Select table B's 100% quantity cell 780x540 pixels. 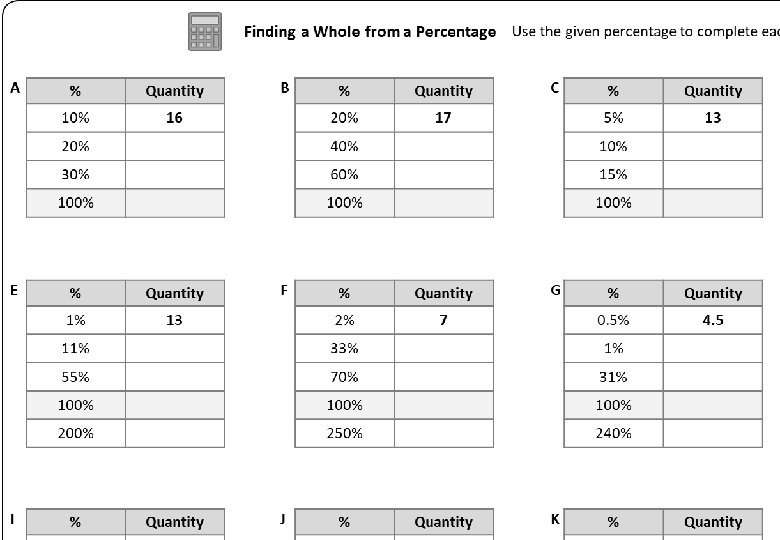pyautogui.click(x=444, y=203)
